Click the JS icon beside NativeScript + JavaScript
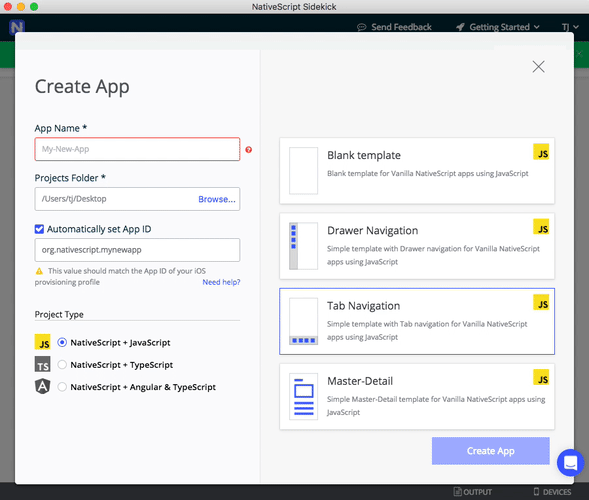Viewport: 589px width, 500px height. pyautogui.click(x=42, y=342)
